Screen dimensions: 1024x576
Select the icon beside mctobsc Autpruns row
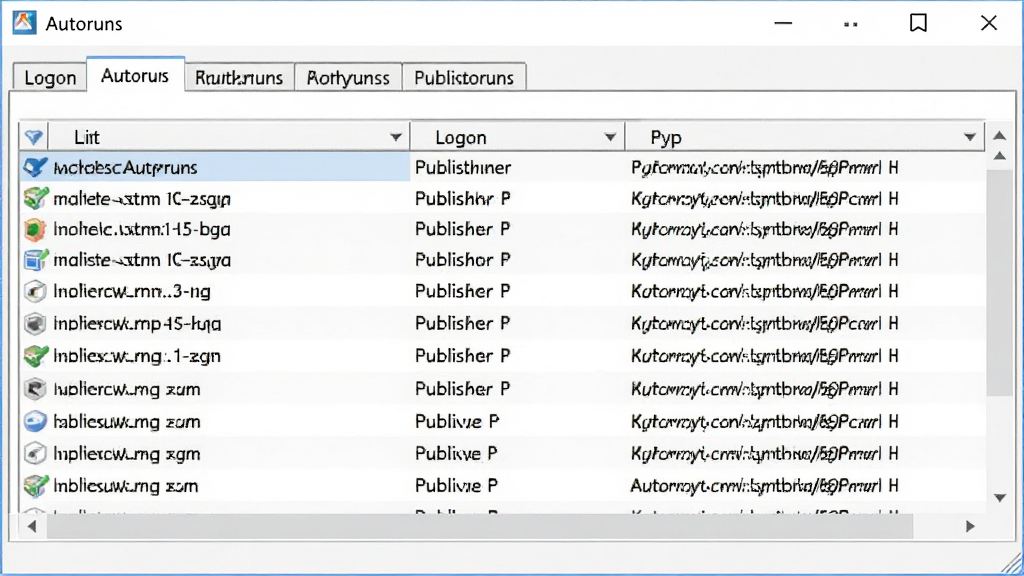tap(35, 168)
